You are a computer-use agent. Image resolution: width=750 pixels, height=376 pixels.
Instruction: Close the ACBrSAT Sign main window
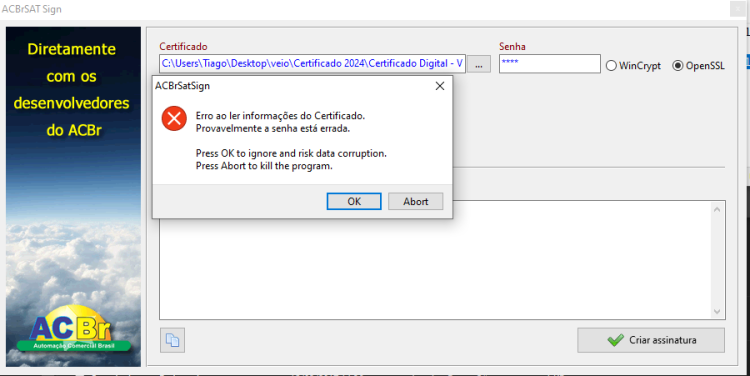[738, 9]
